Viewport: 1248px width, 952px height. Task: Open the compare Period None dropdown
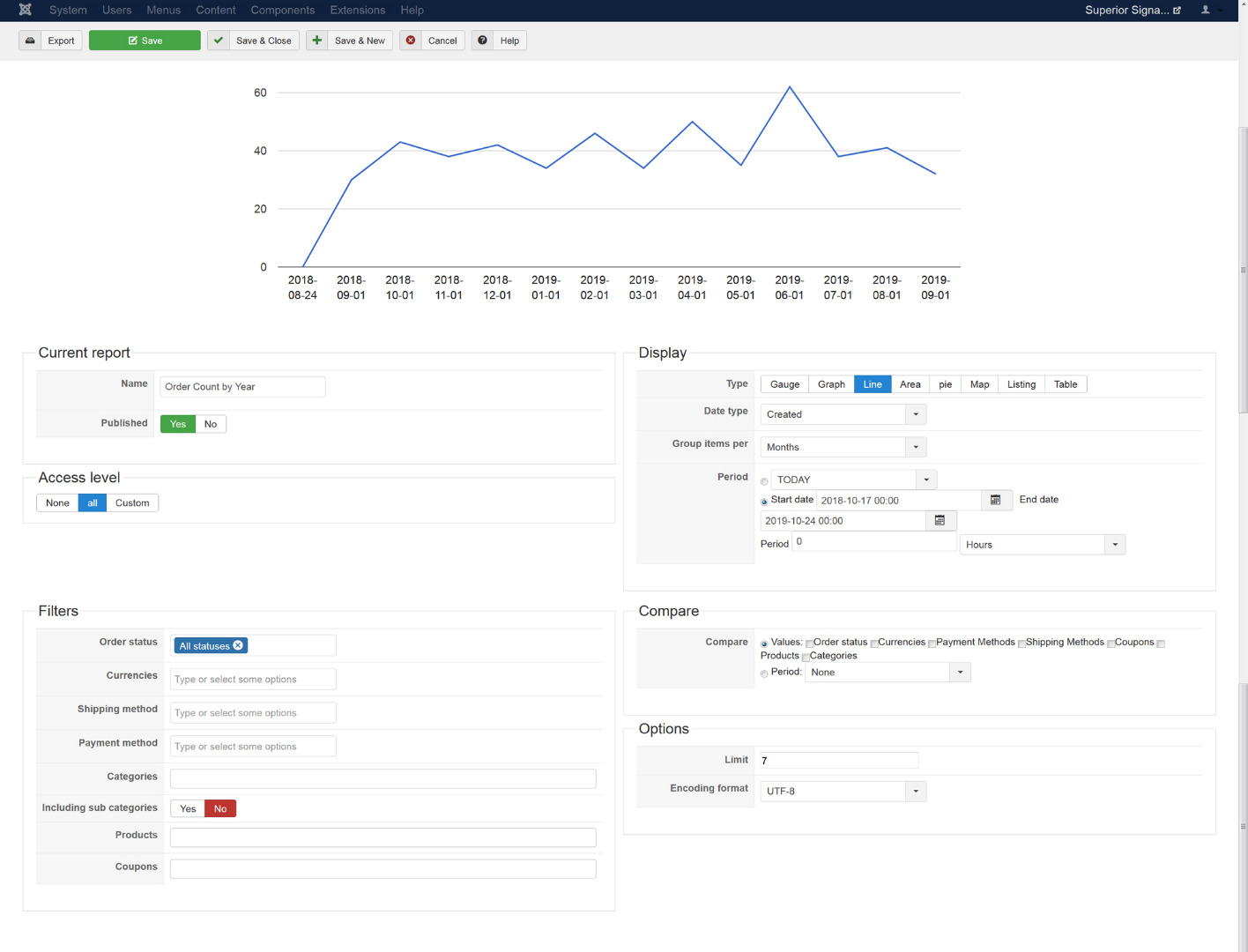point(888,672)
